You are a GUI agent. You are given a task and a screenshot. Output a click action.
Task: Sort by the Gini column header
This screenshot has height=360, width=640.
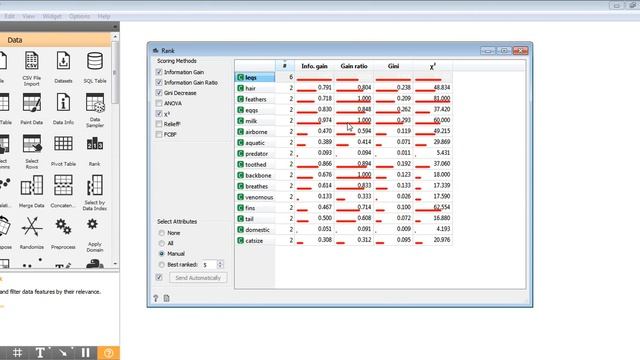click(393, 66)
